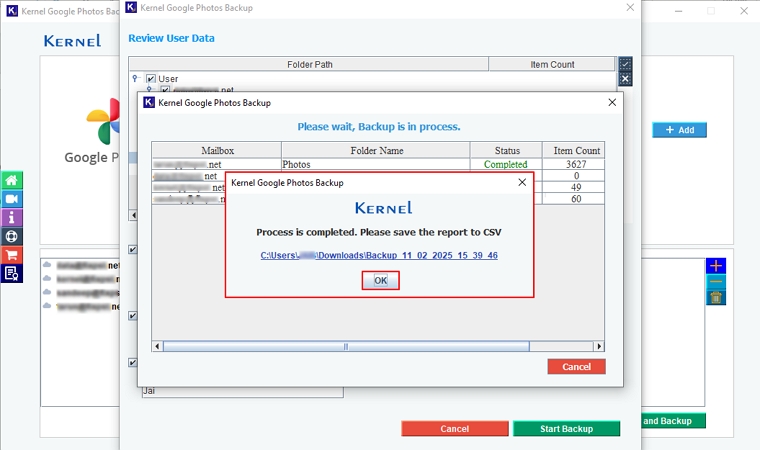Click the Add button in main window
760x450 pixels.
pyautogui.click(x=679, y=130)
